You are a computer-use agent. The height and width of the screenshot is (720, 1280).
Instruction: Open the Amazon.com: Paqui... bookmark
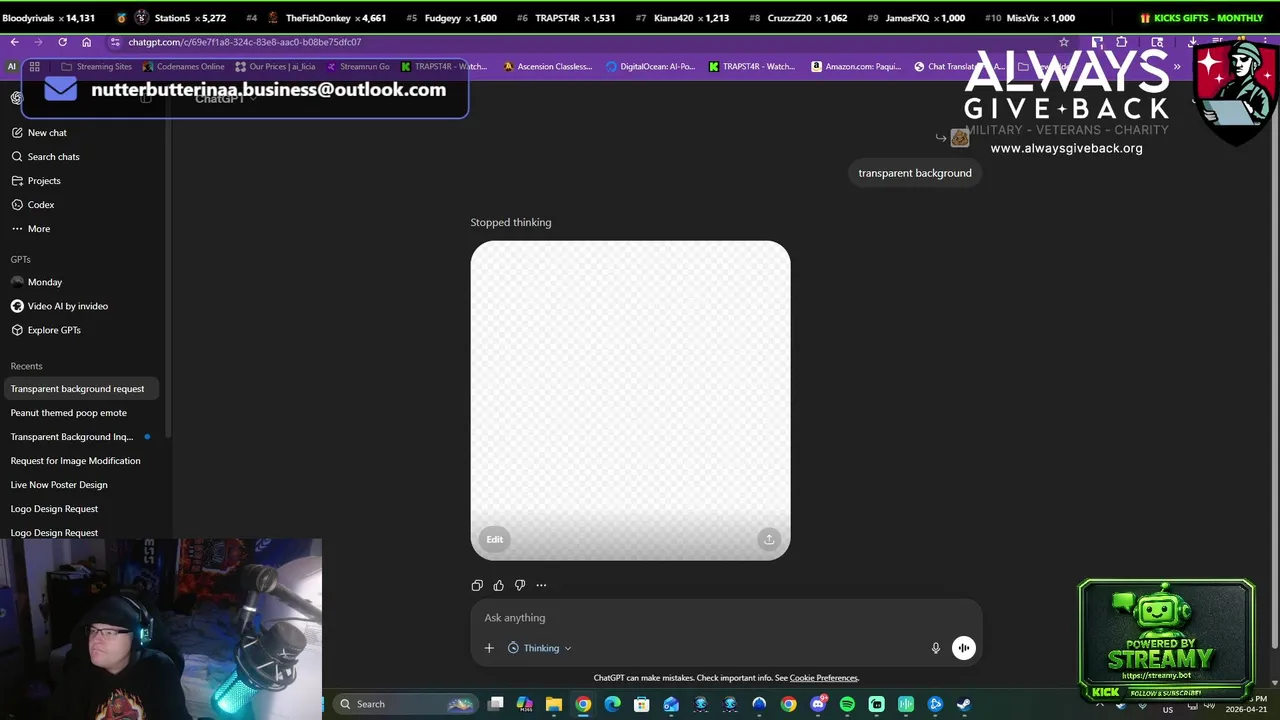pos(855,67)
